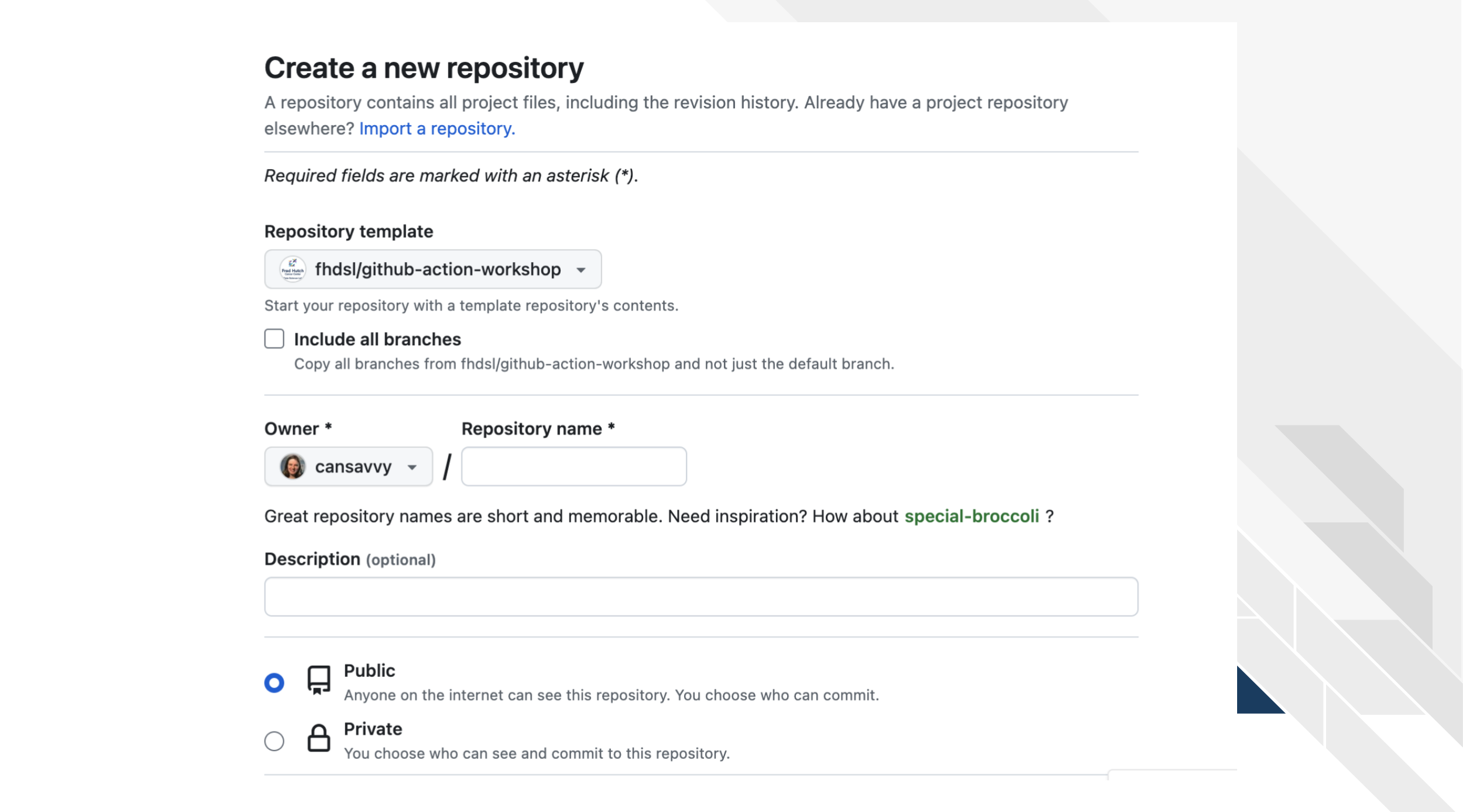The height and width of the screenshot is (812, 1463).
Task: Enable Include all branches checkbox
Action: pyautogui.click(x=274, y=339)
